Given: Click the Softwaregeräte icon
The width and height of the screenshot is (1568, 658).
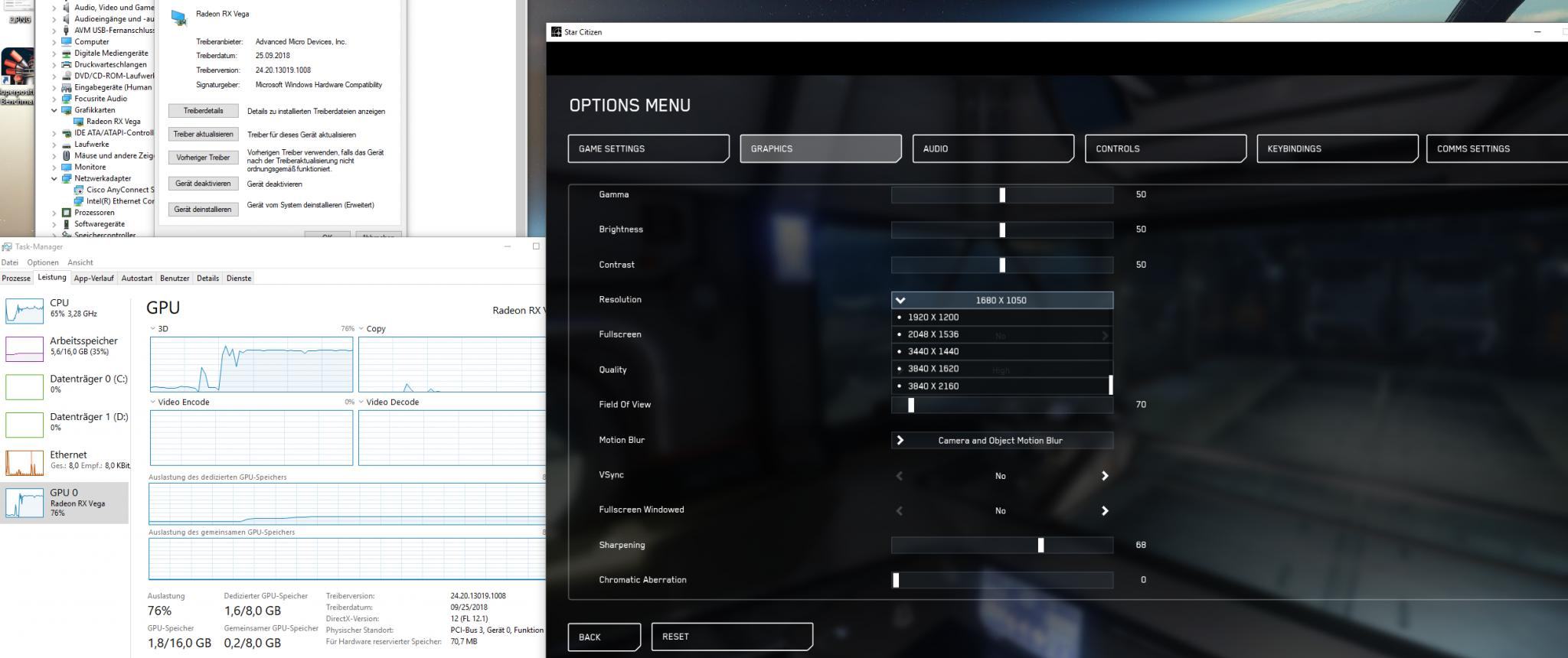Looking at the screenshot, I should click(66, 224).
